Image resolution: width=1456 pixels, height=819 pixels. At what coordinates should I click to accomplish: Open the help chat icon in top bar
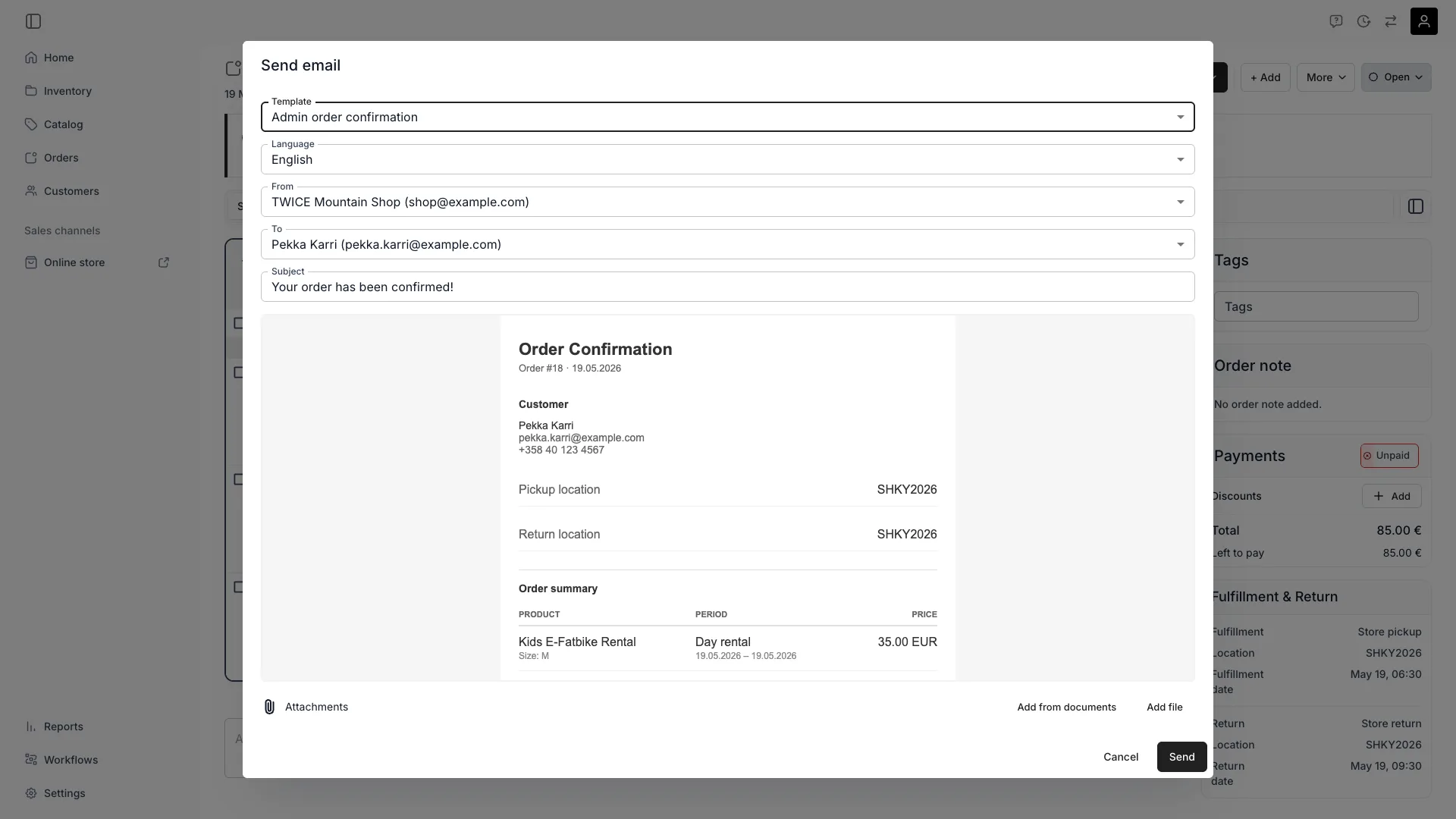(x=1336, y=21)
